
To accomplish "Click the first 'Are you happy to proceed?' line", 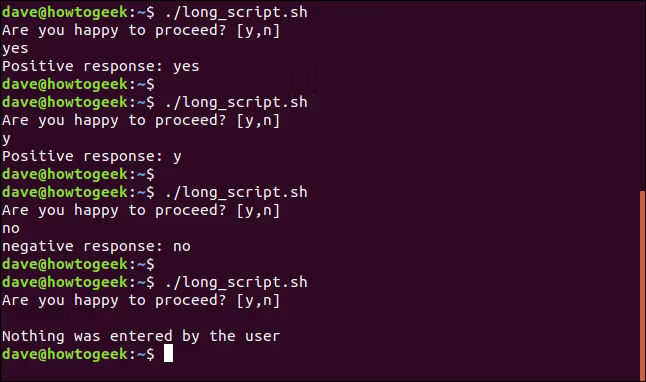I will pyautogui.click(x=141, y=30).
